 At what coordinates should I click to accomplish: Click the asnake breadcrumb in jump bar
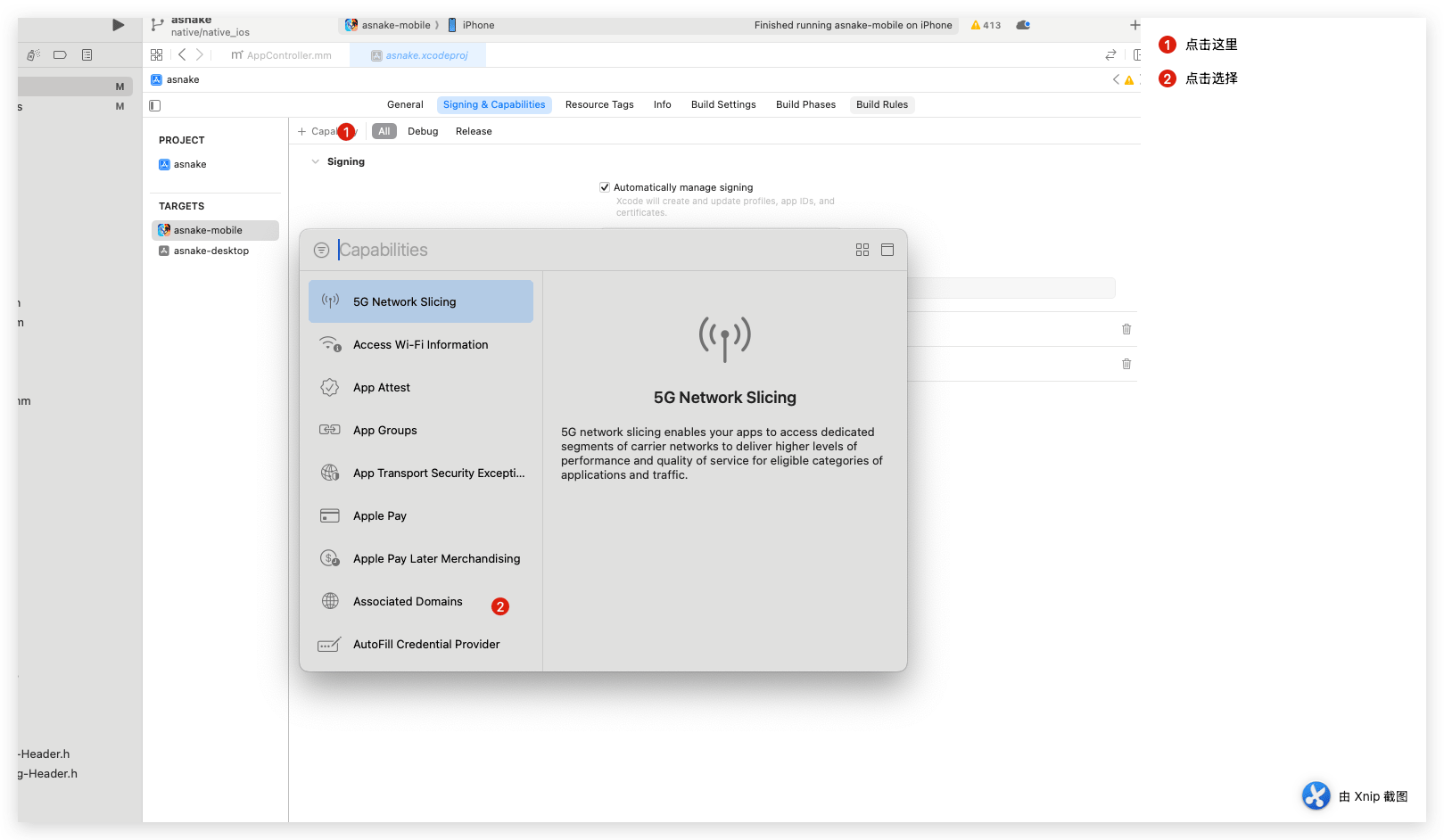click(176, 79)
